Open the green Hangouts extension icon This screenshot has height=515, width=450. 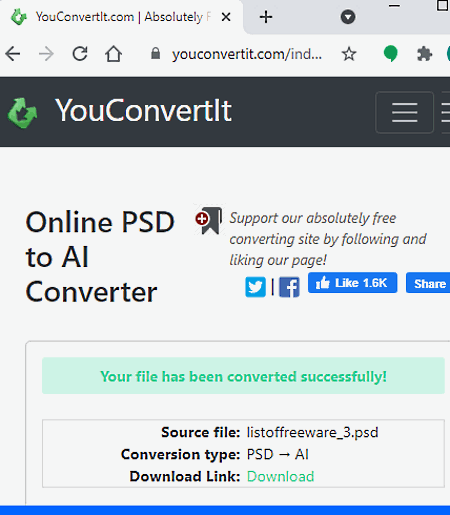coord(390,54)
